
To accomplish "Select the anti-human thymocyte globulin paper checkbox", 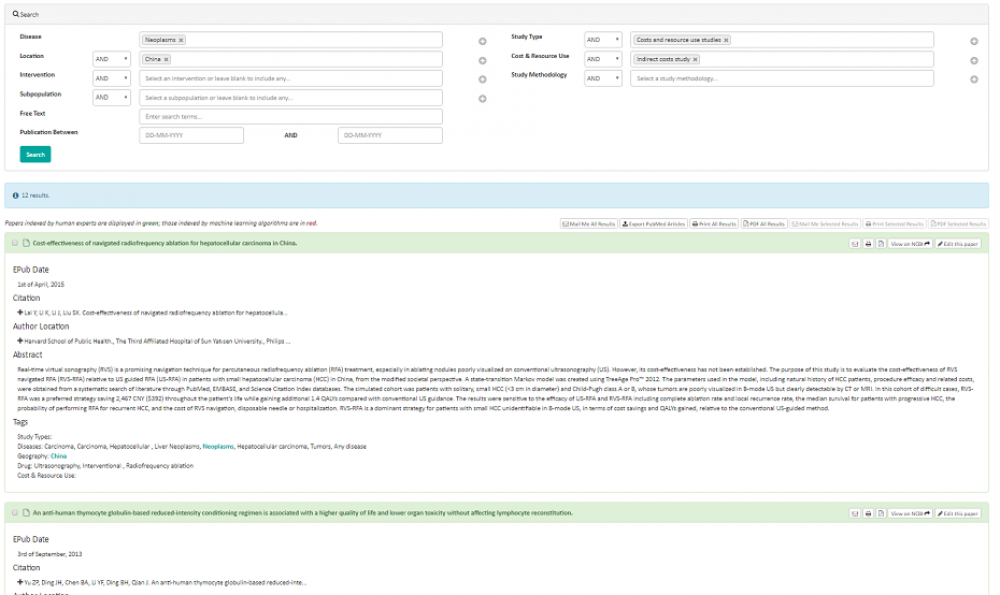I will 15,513.
